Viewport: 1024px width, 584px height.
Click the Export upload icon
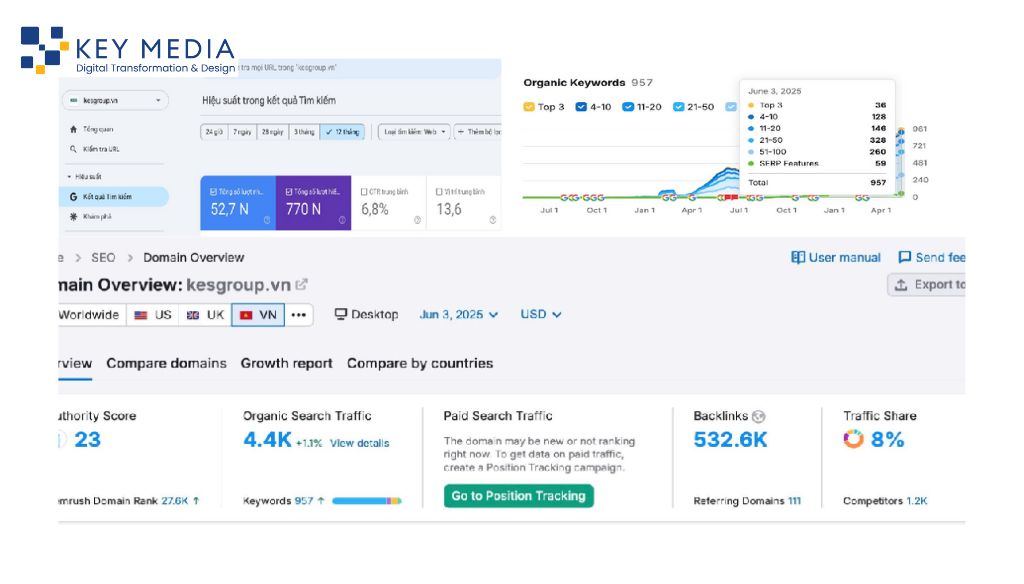901,285
